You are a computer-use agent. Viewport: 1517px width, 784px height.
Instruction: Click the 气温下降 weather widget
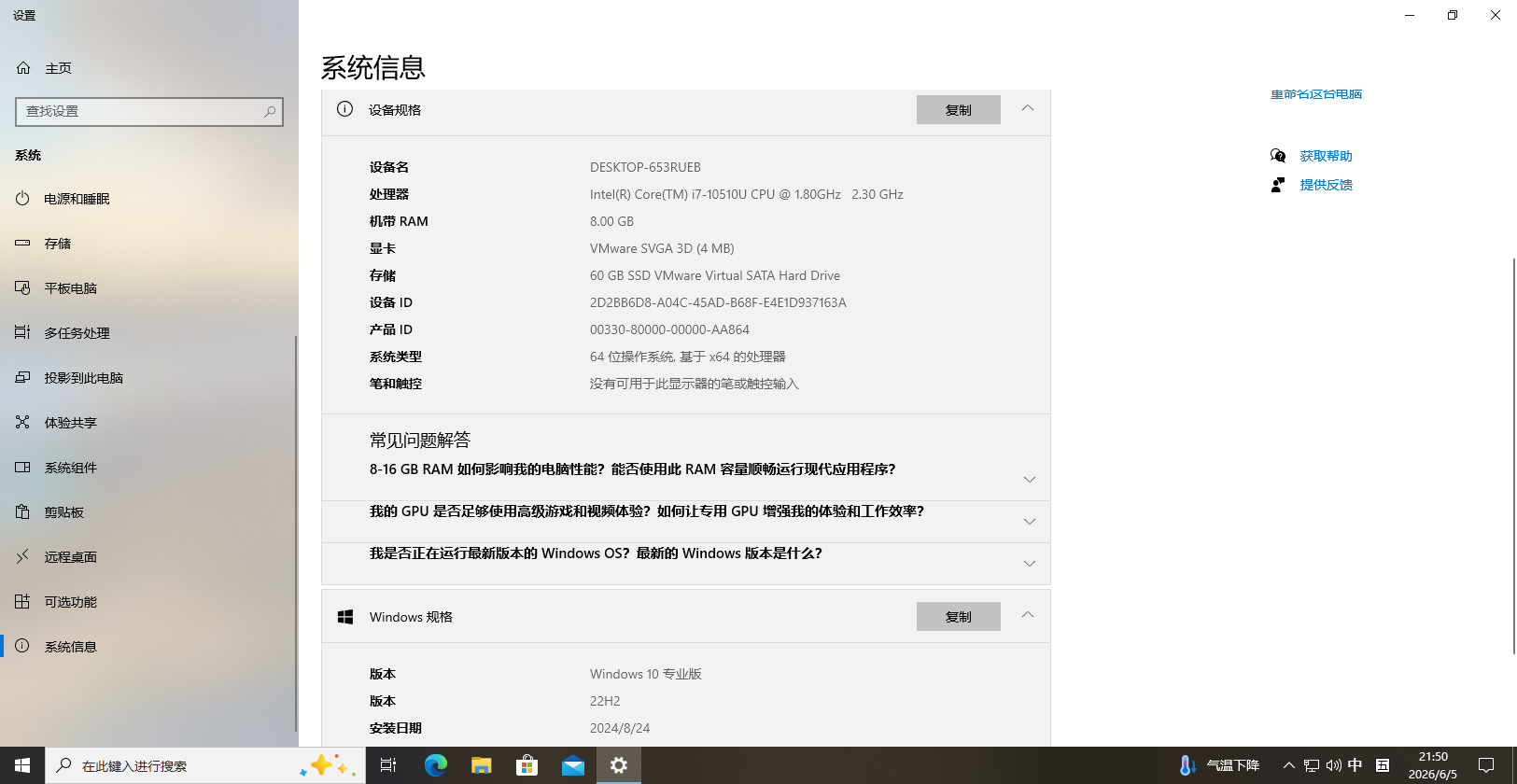[1219, 765]
